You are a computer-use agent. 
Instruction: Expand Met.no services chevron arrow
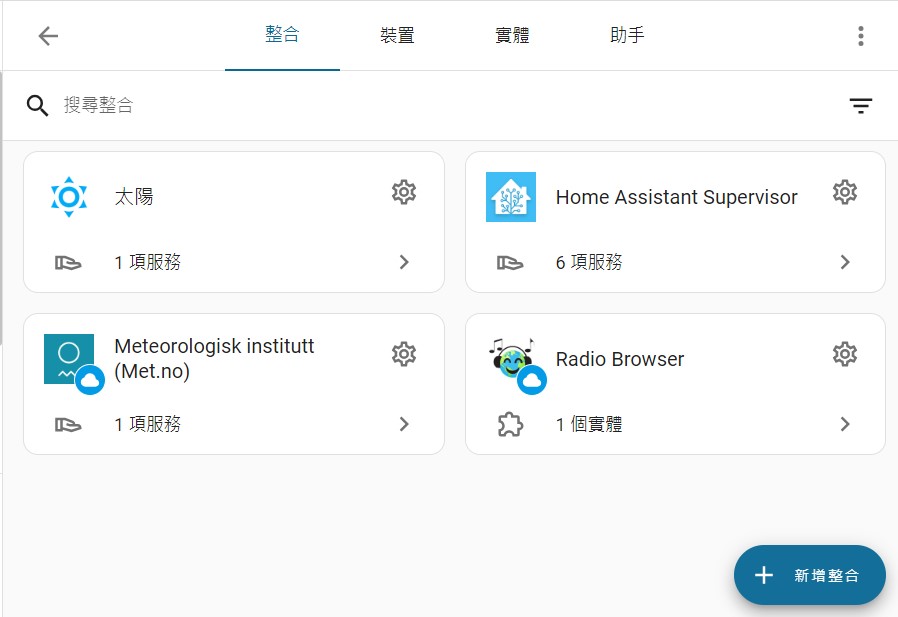(404, 424)
